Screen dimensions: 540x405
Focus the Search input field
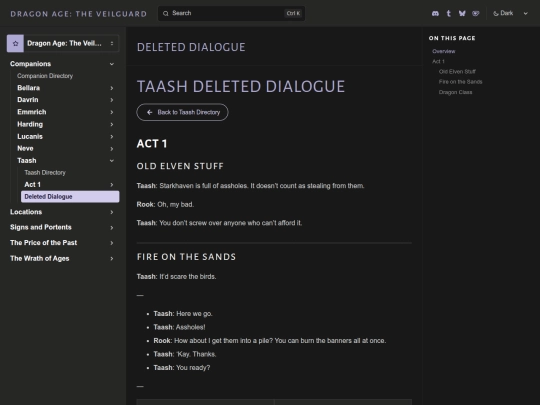231,13
